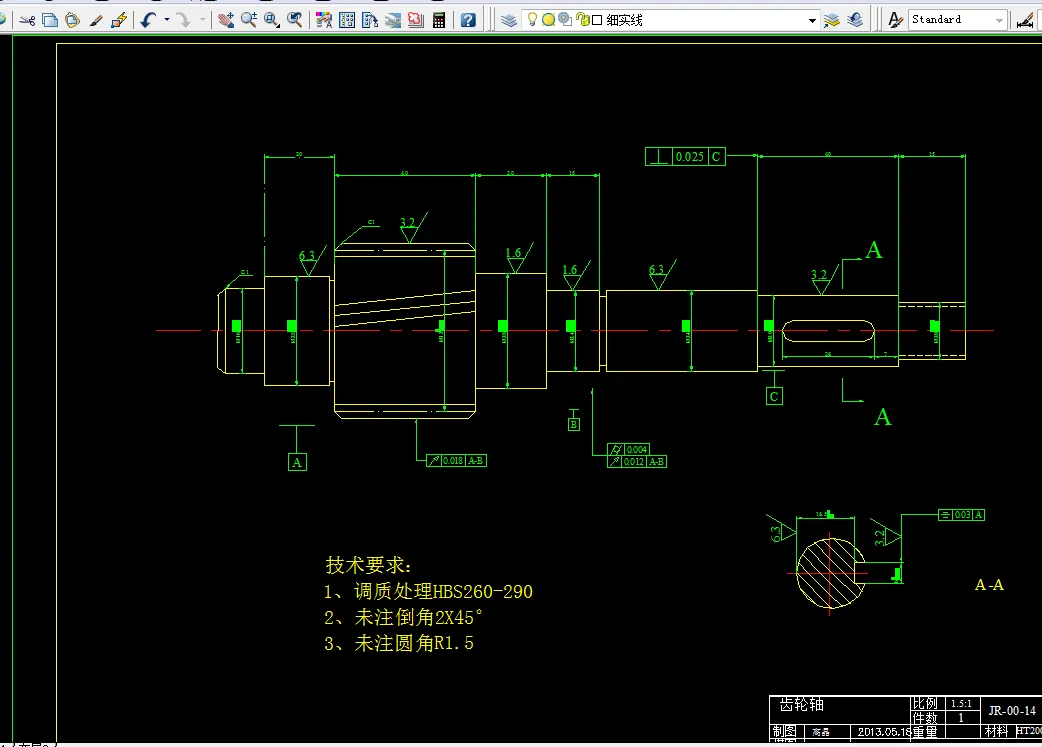Select the text 调质处理HBS260-290
The height and width of the screenshot is (747, 1042).
[x=443, y=591]
